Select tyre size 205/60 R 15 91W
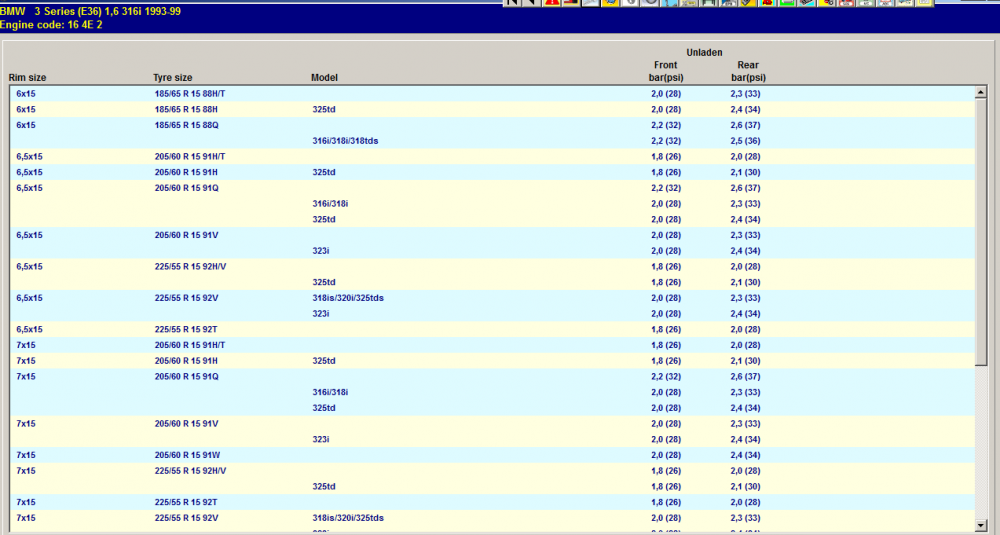Viewport: 1000px width, 535px height. (x=187, y=455)
